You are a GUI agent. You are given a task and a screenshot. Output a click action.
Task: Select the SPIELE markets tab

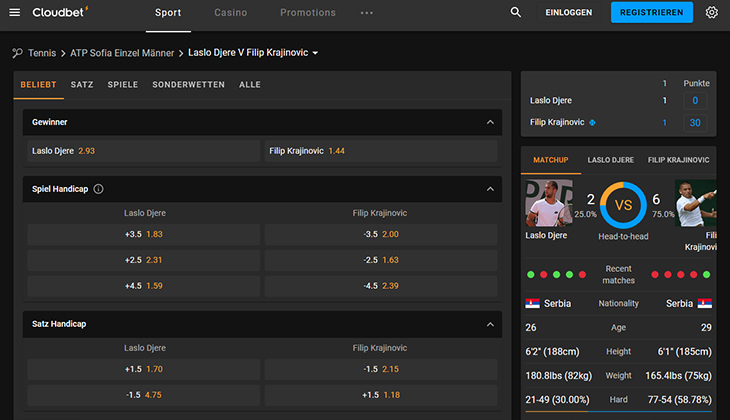(123, 85)
